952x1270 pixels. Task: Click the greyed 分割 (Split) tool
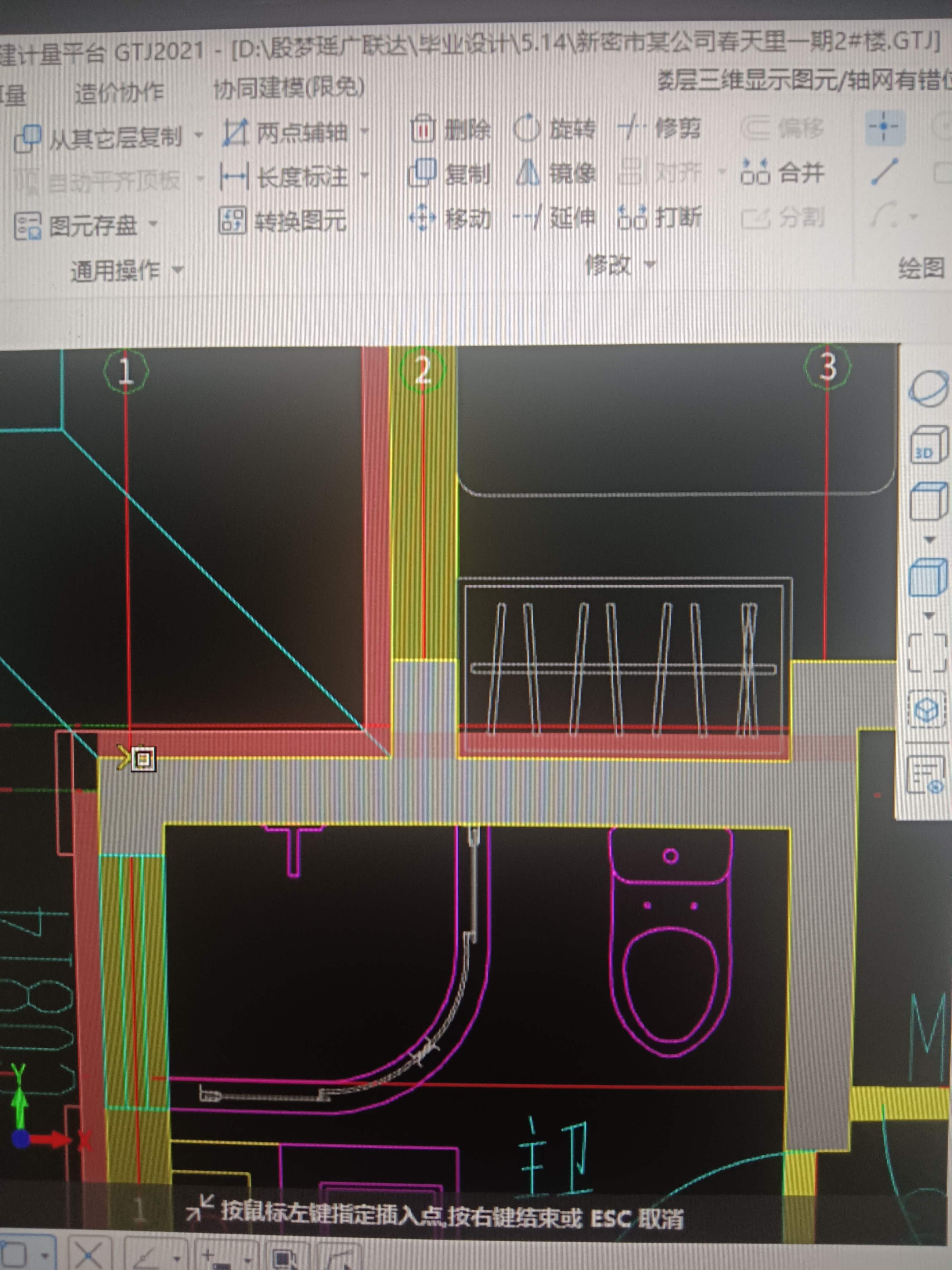tap(783, 218)
